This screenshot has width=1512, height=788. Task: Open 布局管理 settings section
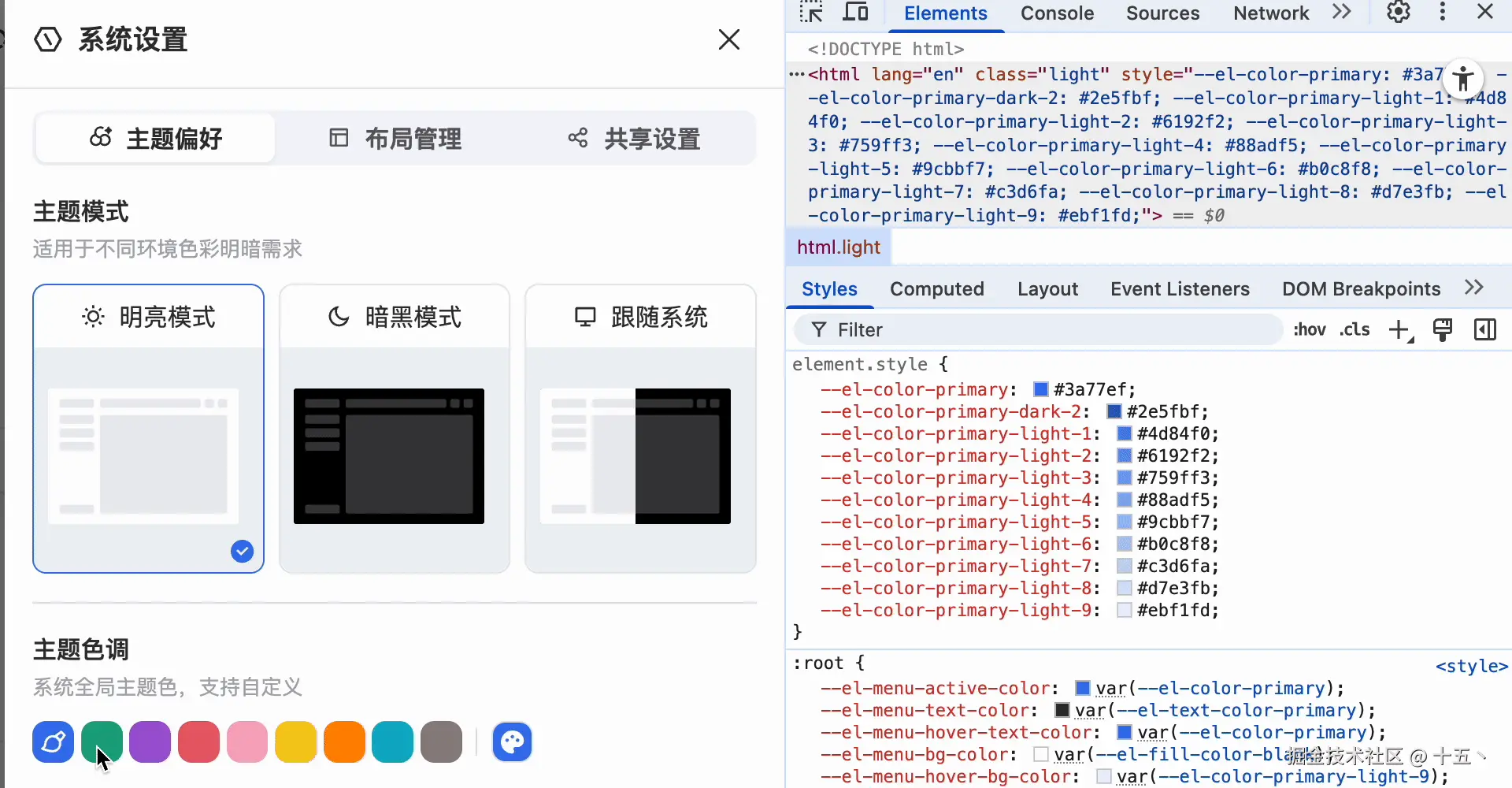[394, 138]
